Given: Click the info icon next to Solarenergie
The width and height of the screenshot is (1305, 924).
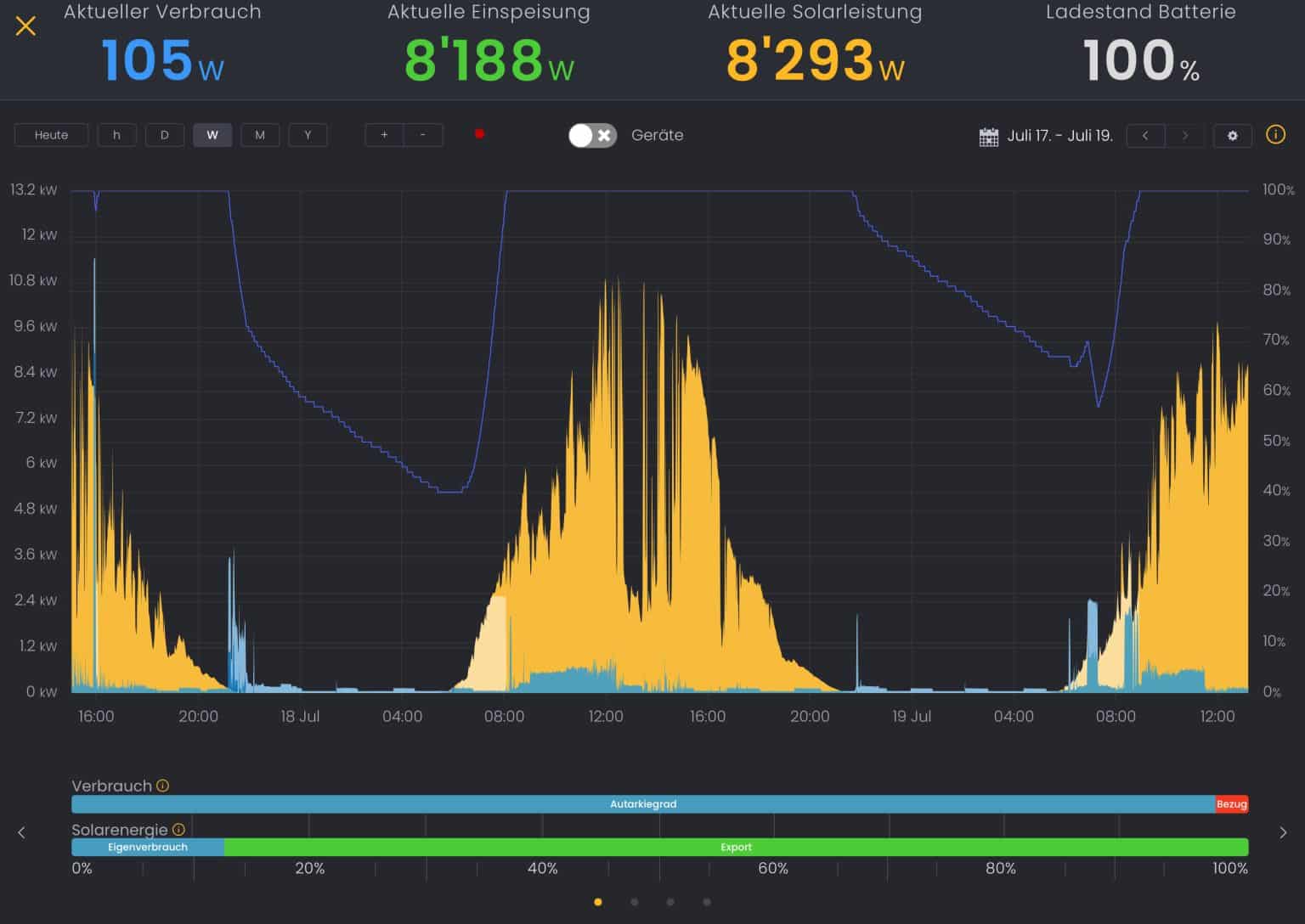Looking at the screenshot, I should 178,829.
